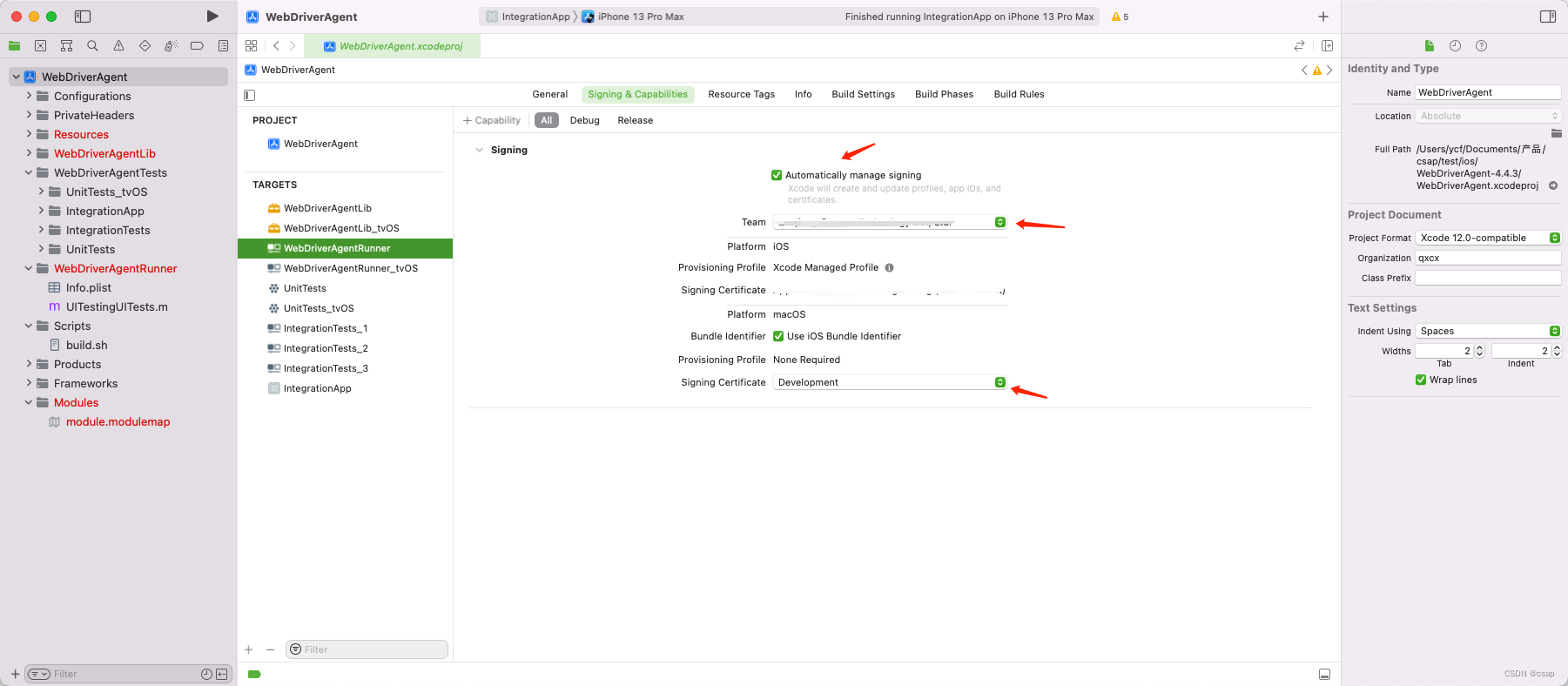Select module.modulemap file
The width and height of the screenshot is (1568, 686).
tap(118, 421)
